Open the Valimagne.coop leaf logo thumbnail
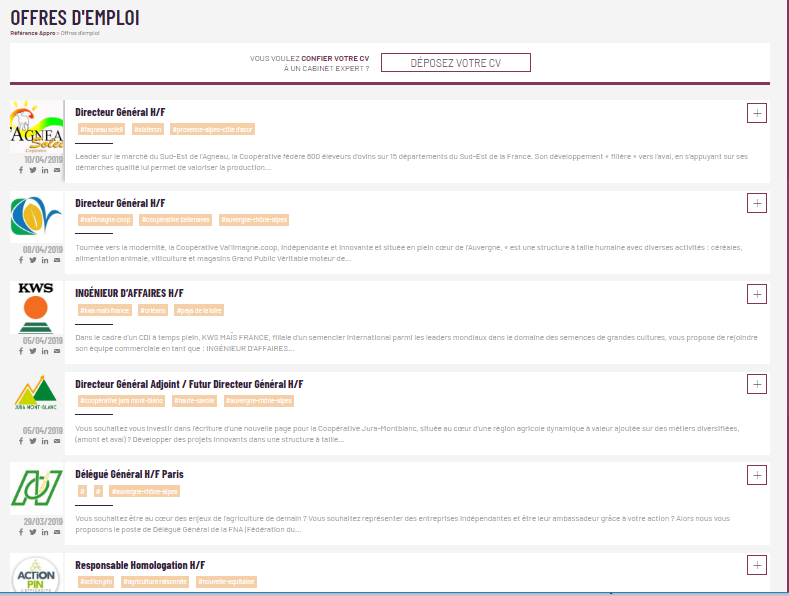Screen dimensions: 789x596 (x=37, y=217)
